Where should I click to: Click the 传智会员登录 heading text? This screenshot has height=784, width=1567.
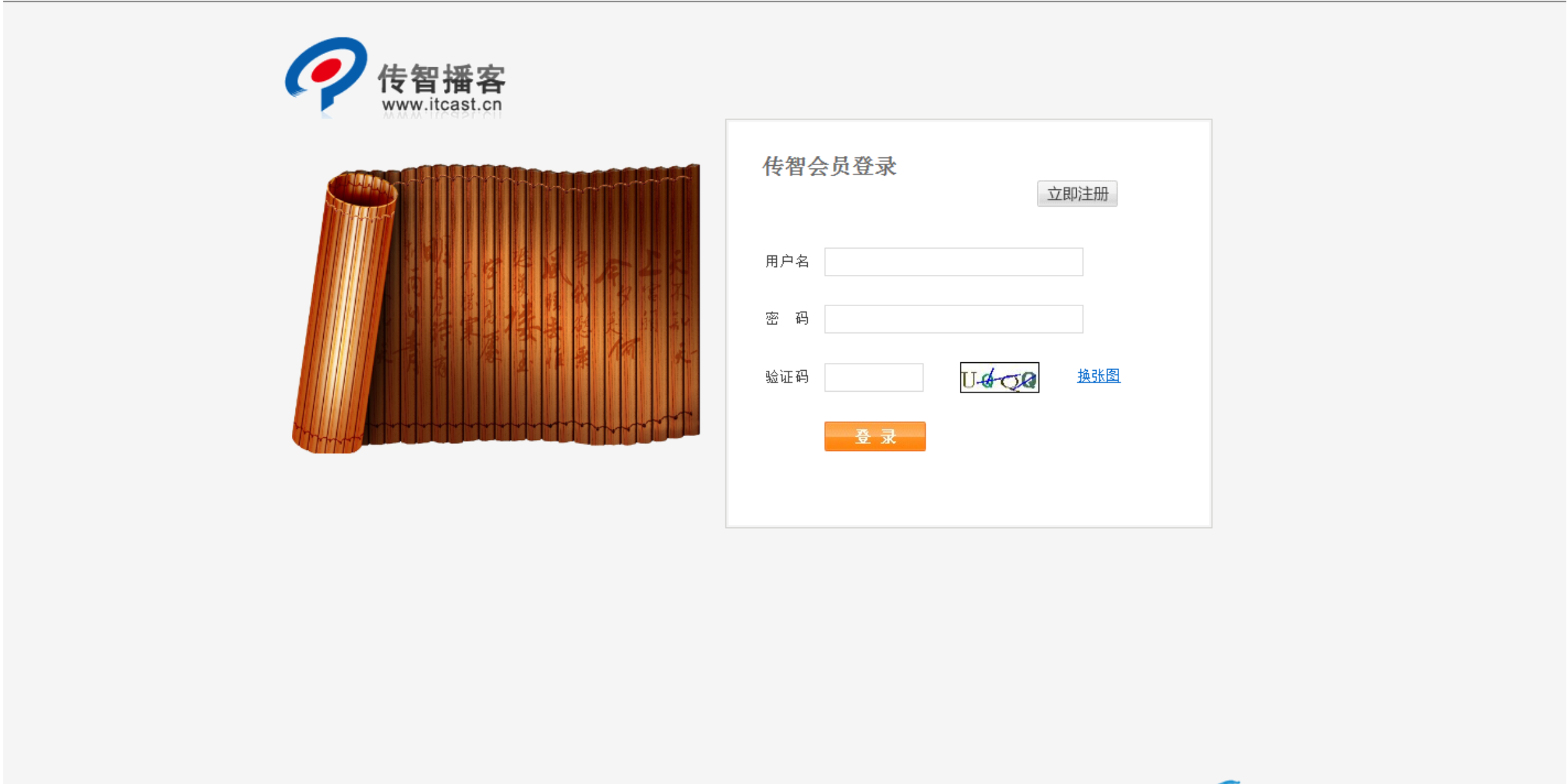pyautogui.click(x=829, y=166)
